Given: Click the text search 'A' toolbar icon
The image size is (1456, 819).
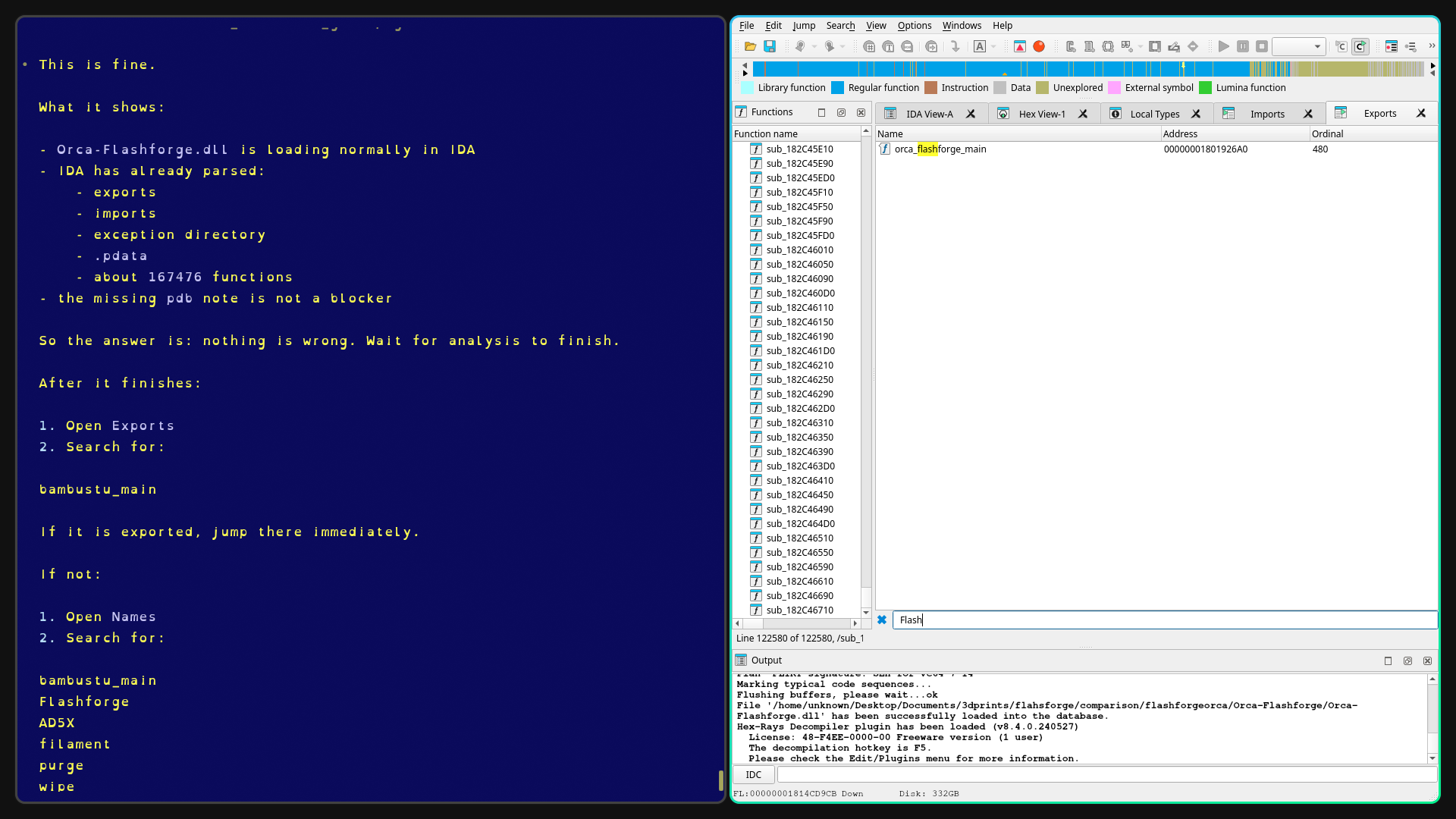Looking at the screenshot, I should click(x=980, y=46).
